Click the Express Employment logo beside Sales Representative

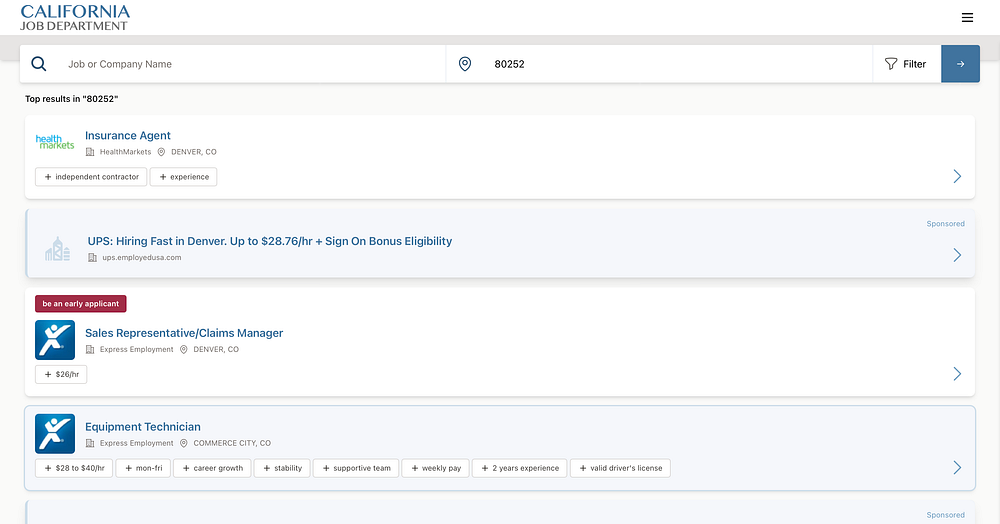55,340
